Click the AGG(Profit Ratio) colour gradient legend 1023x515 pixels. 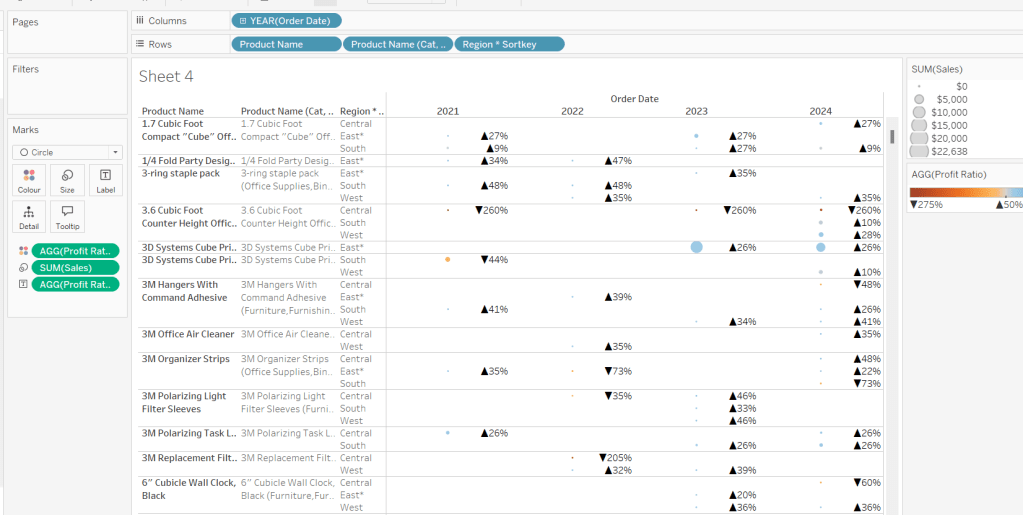[x=965, y=192]
